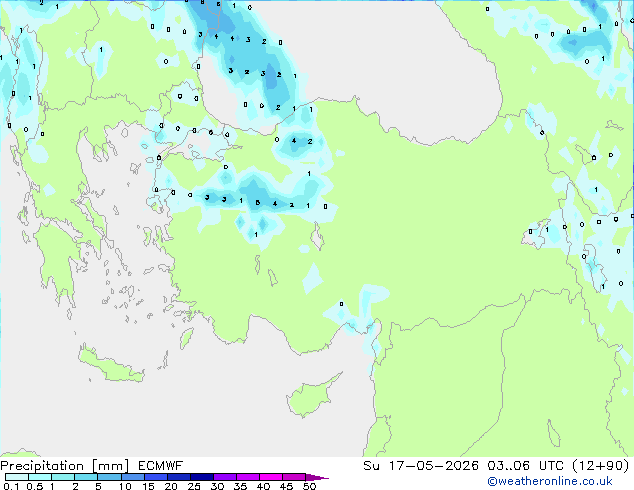
Task: Click the 'ECMWF' model label
Action: (x=161, y=466)
